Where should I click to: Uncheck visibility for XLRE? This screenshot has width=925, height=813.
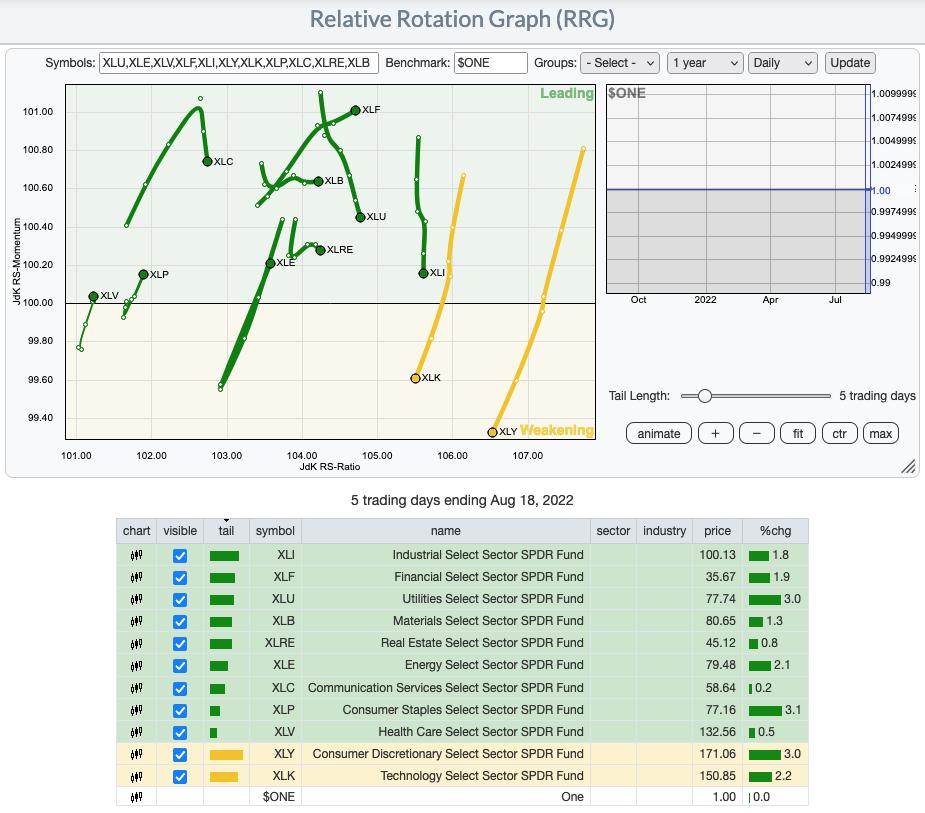[180, 644]
